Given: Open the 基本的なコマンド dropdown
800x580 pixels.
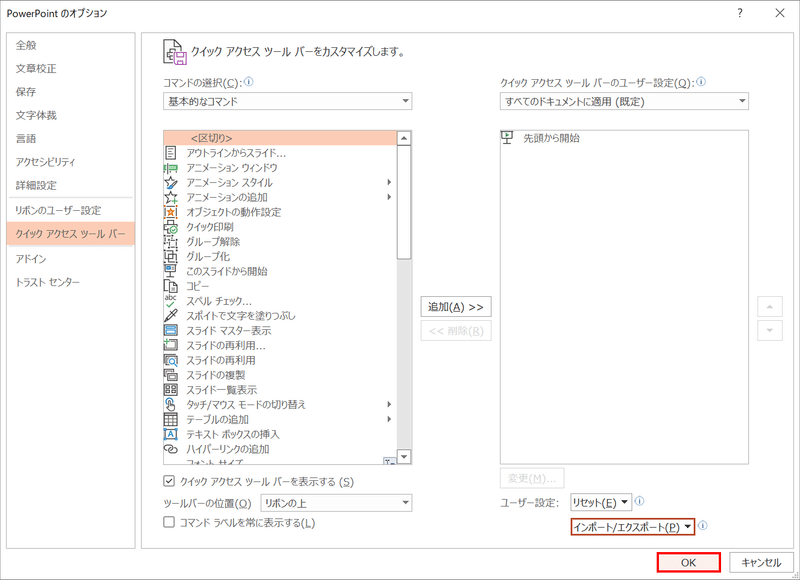Looking at the screenshot, I should coord(288,101).
